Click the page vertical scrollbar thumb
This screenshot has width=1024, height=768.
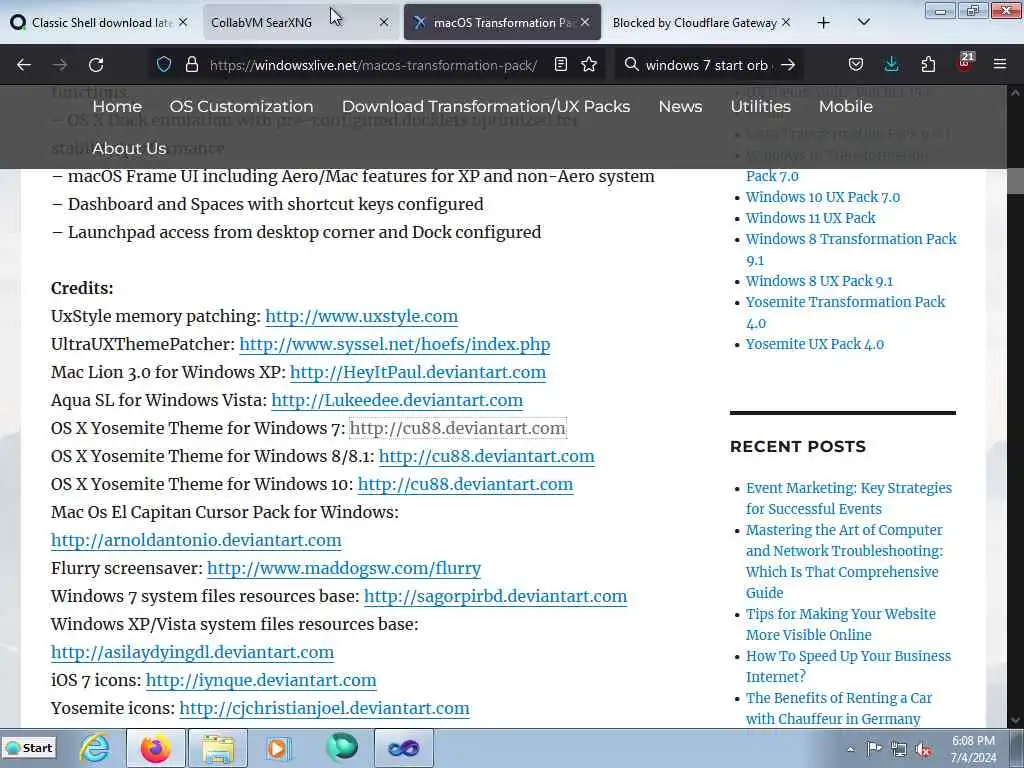pyautogui.click(x=1015, y=182)
